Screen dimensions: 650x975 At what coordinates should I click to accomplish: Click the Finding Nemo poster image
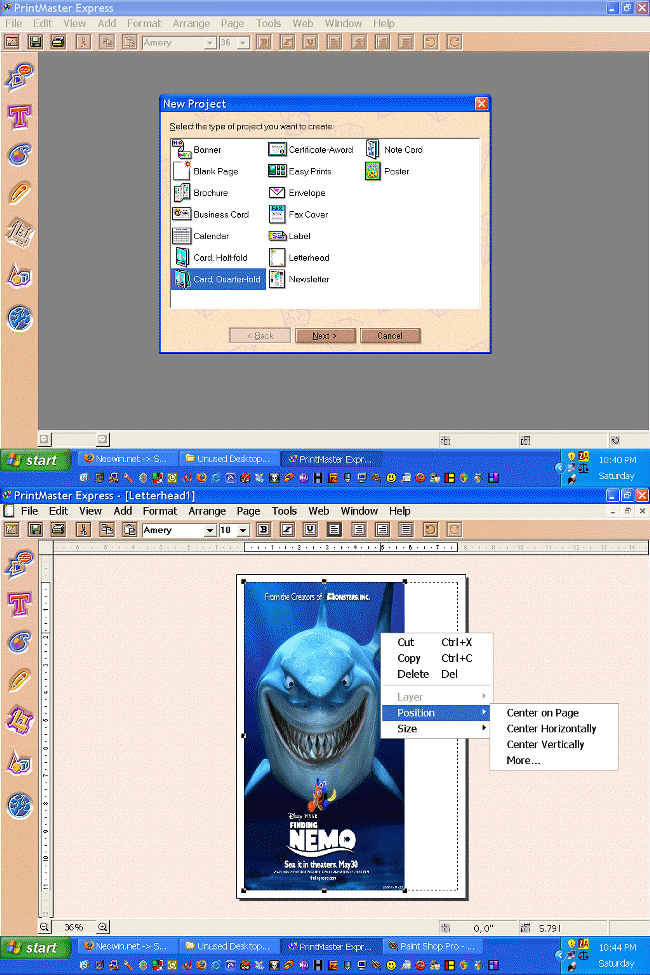click(324, 736)
